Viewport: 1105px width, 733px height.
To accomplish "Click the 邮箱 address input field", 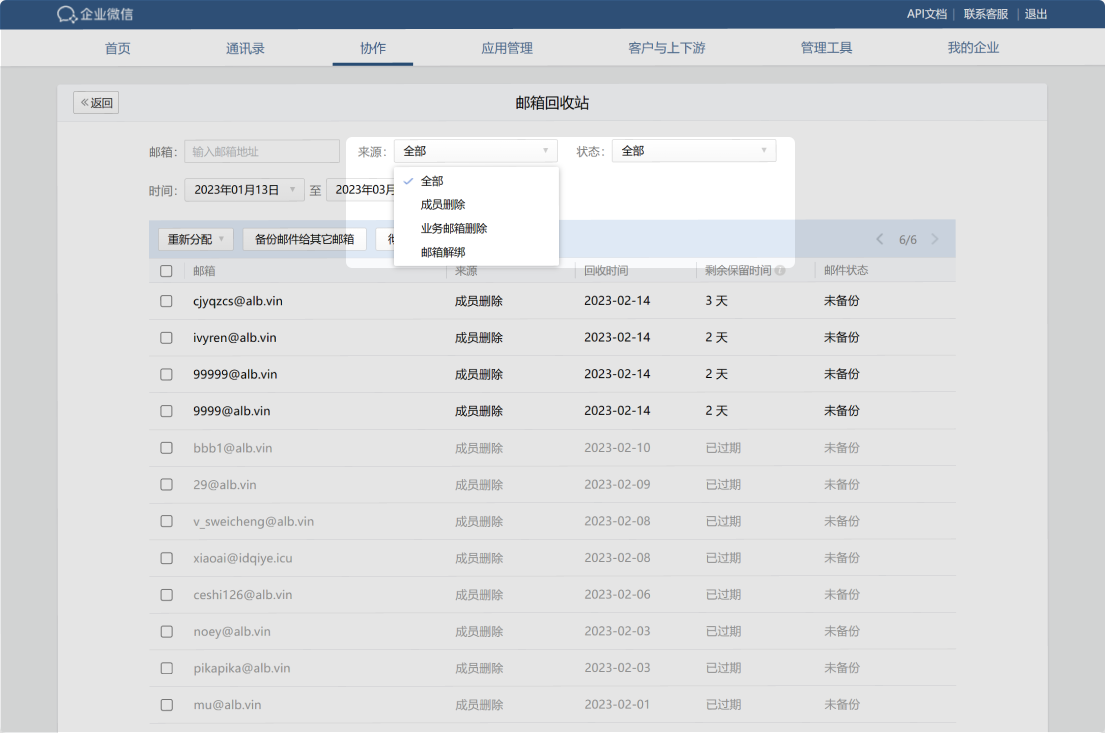I will [261, 150].
